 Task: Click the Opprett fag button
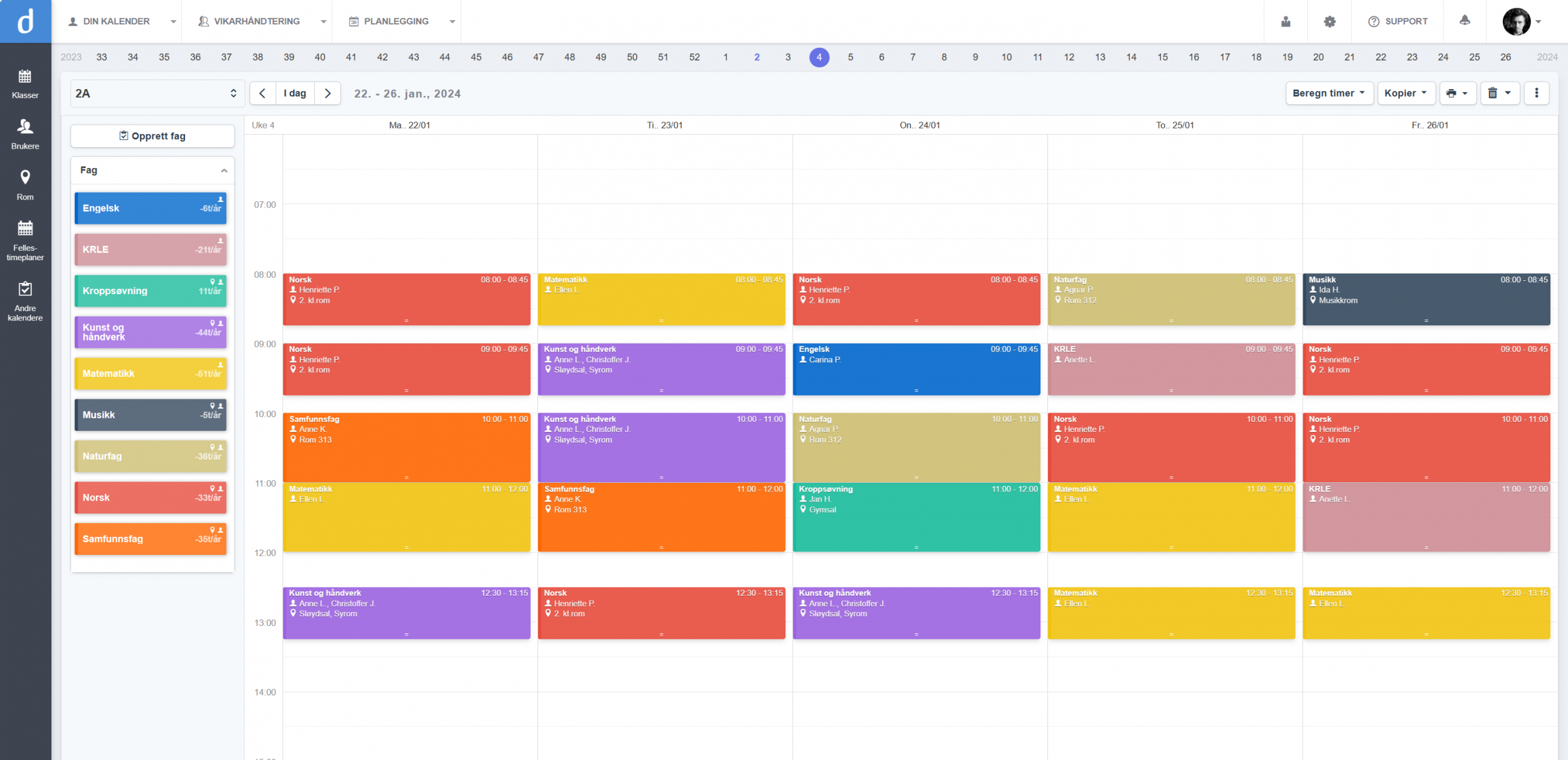click(x=152, y=135)
